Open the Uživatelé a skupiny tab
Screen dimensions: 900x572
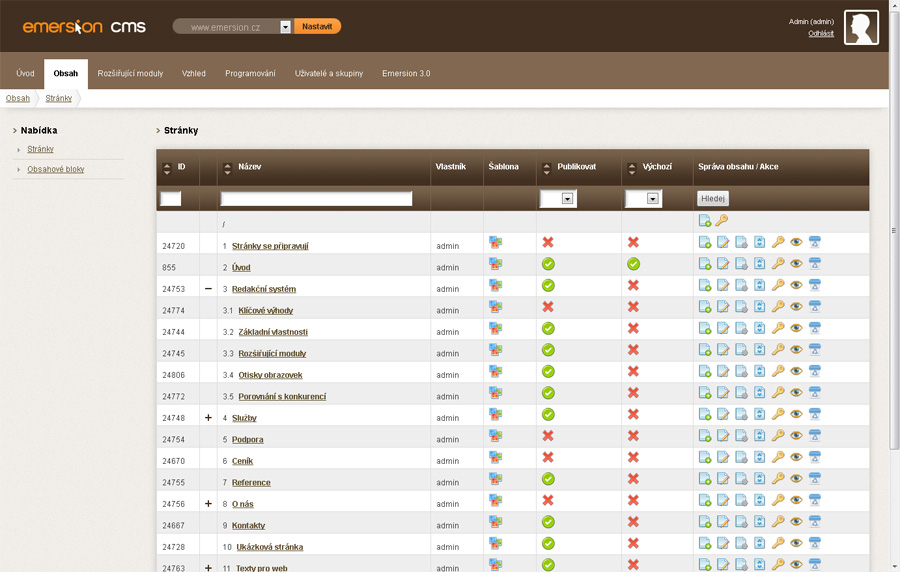[x=329, y=74]
